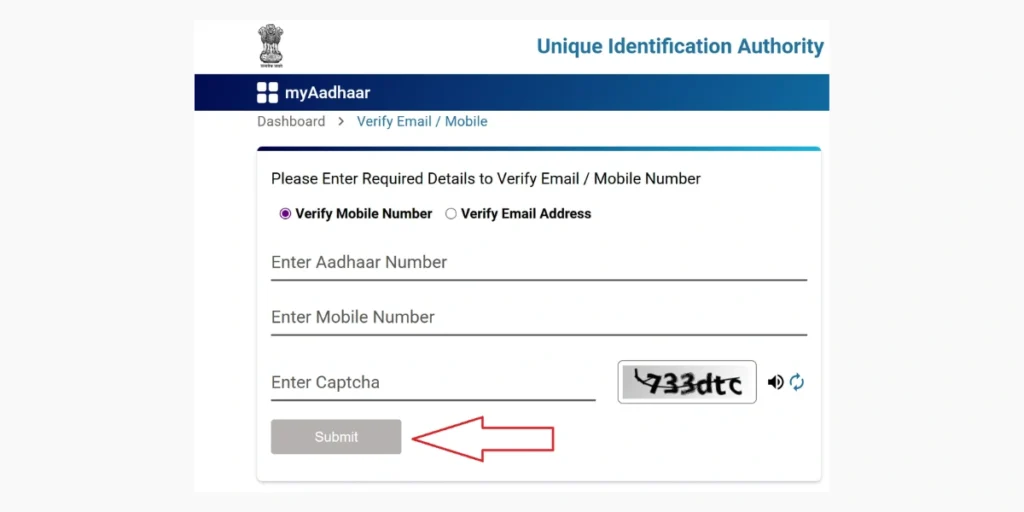Click the Enter Captcha field
Image resolution: width=1024 pixels, height=512 pixels.
432,383
